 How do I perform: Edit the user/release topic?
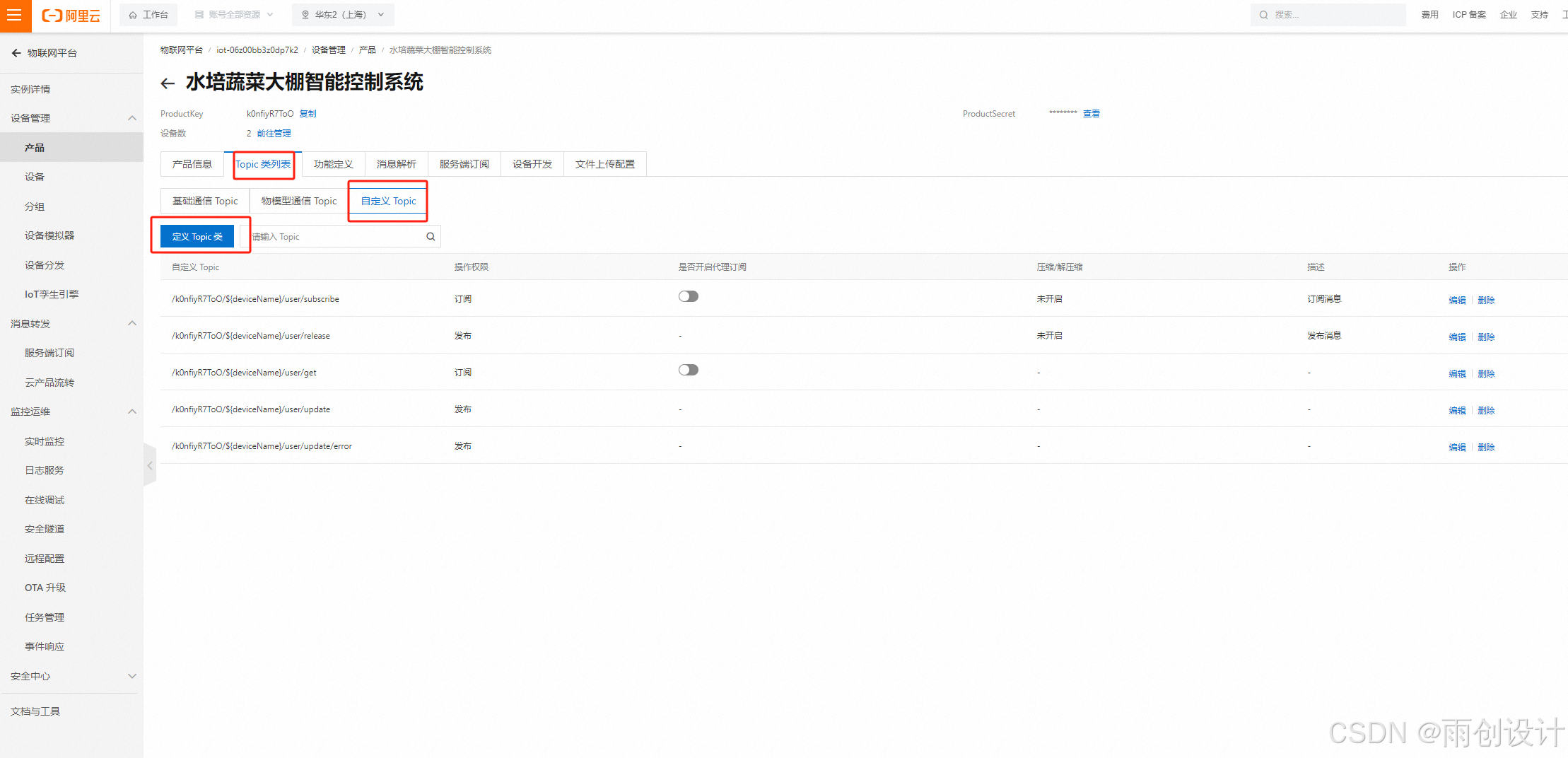[x=1457, y=337]
